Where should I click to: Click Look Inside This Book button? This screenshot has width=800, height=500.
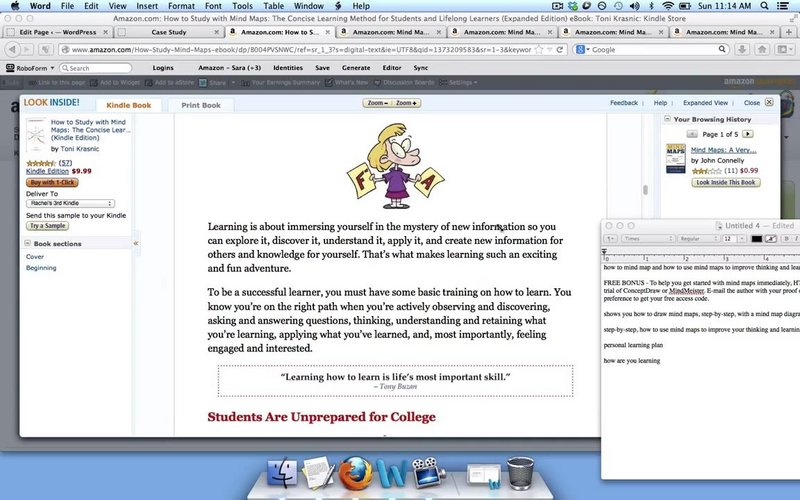click(726, 182)
